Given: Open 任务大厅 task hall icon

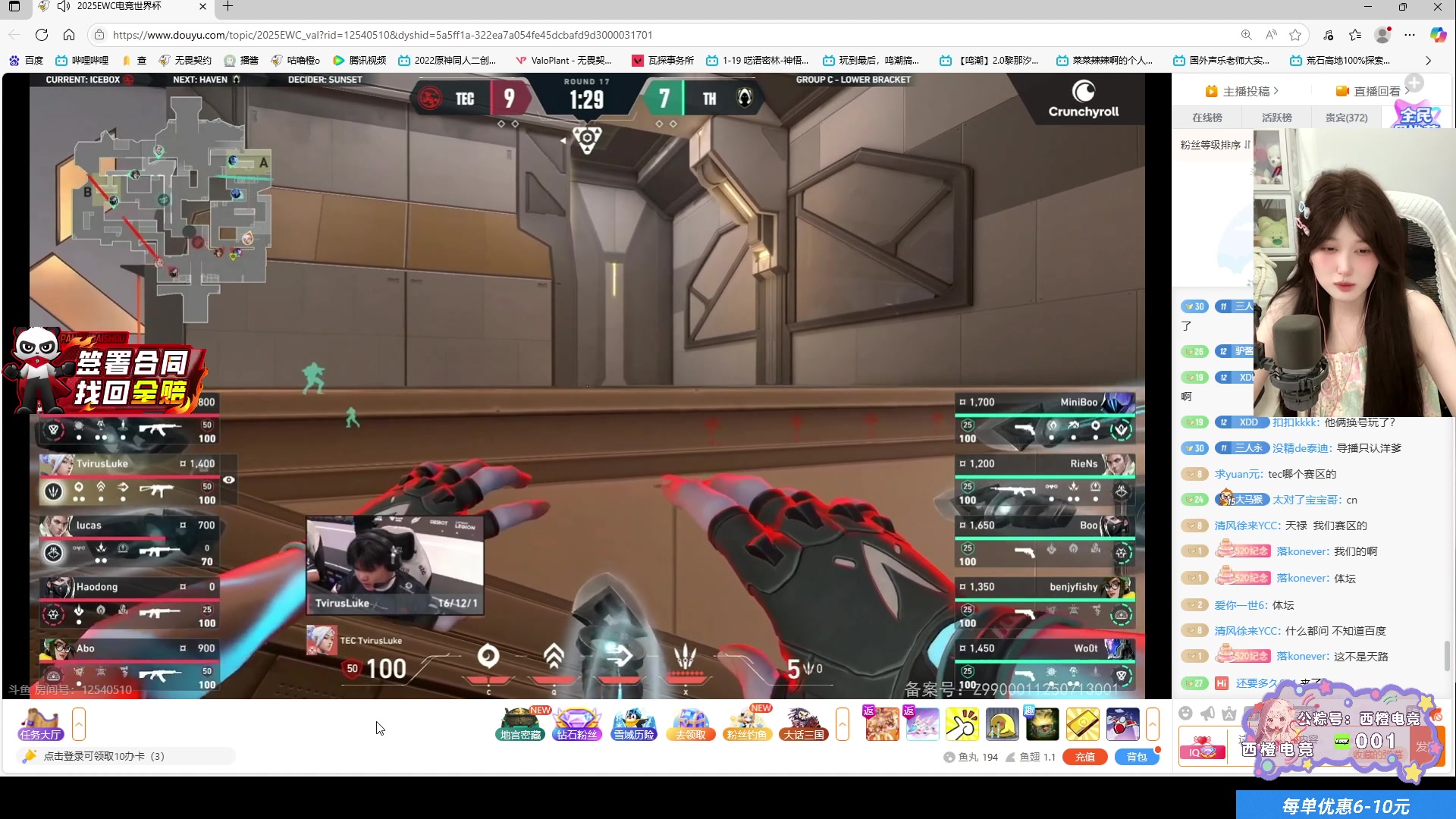Looking at the screenshot, I should [41, 724].
